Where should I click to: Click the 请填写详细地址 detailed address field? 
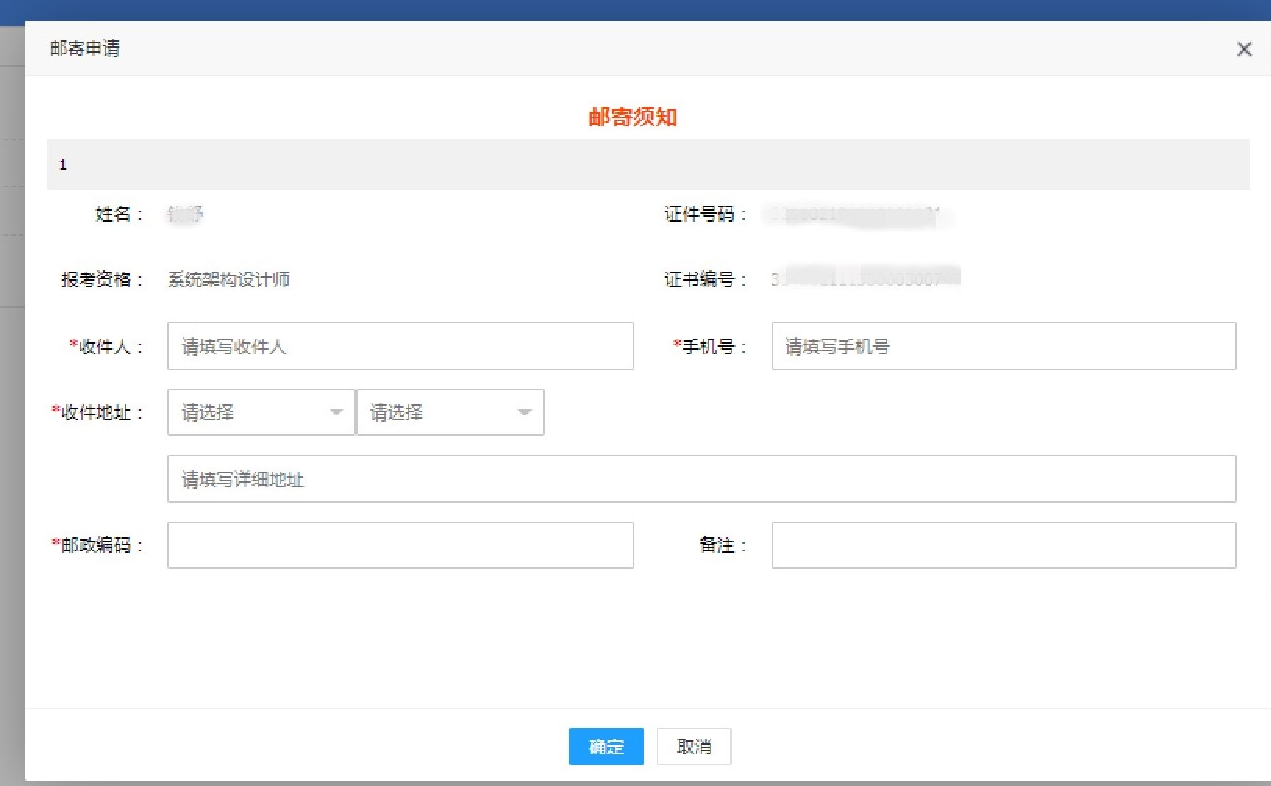(701, 479)
